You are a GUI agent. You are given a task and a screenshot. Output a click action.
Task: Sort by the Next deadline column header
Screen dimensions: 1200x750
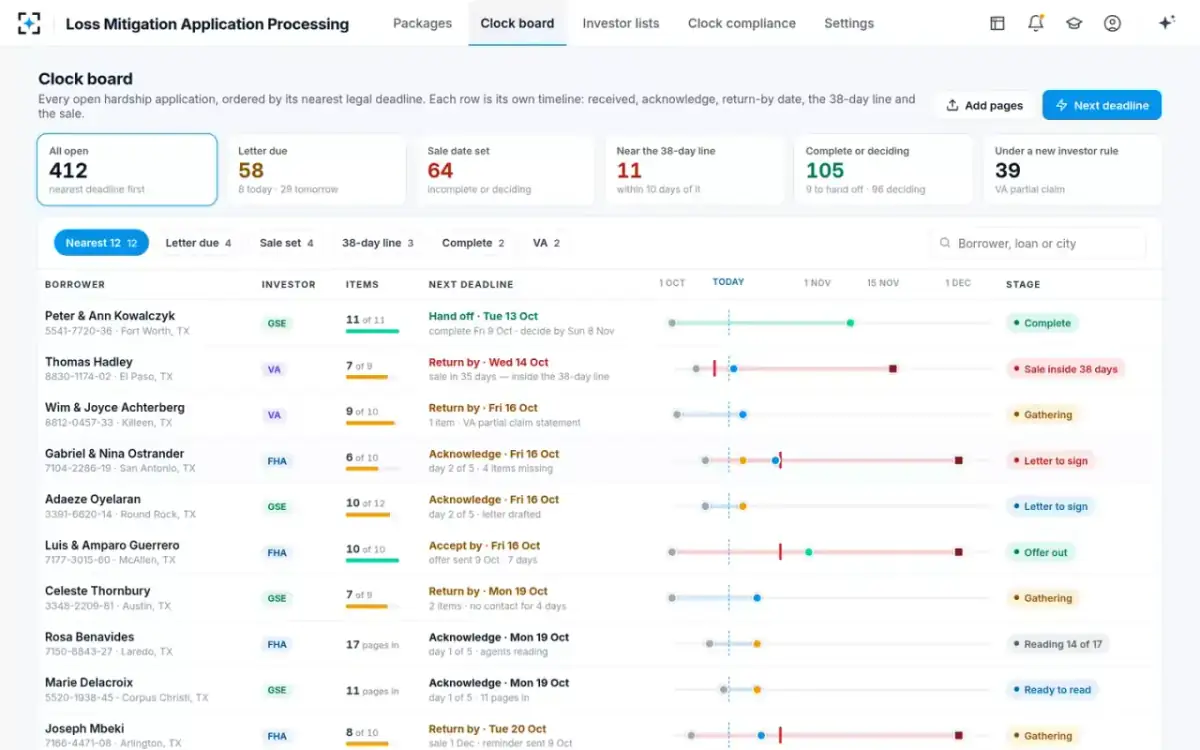(471, 284)
